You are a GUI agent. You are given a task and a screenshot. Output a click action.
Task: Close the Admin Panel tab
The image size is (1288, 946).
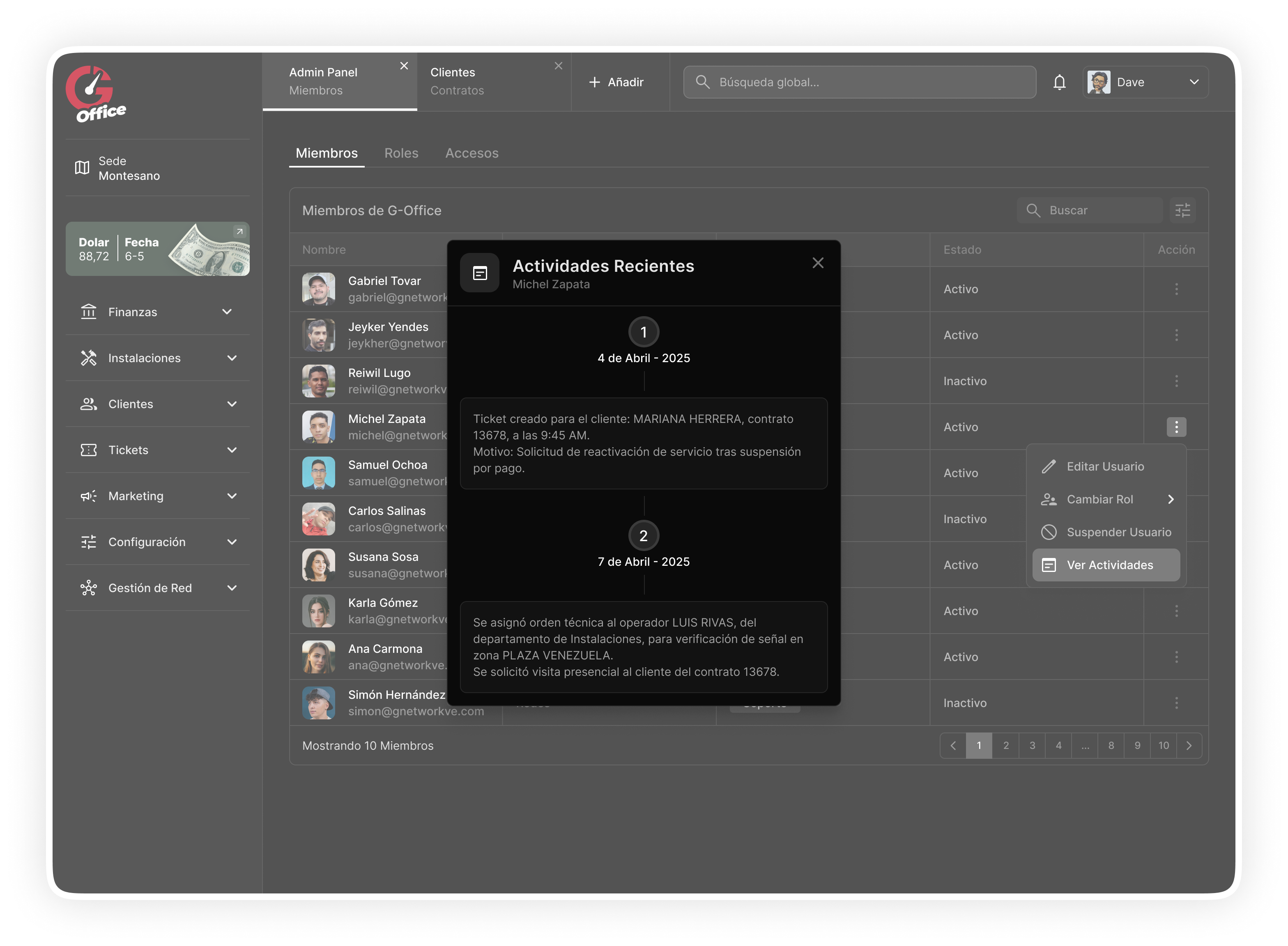[404, 66]
